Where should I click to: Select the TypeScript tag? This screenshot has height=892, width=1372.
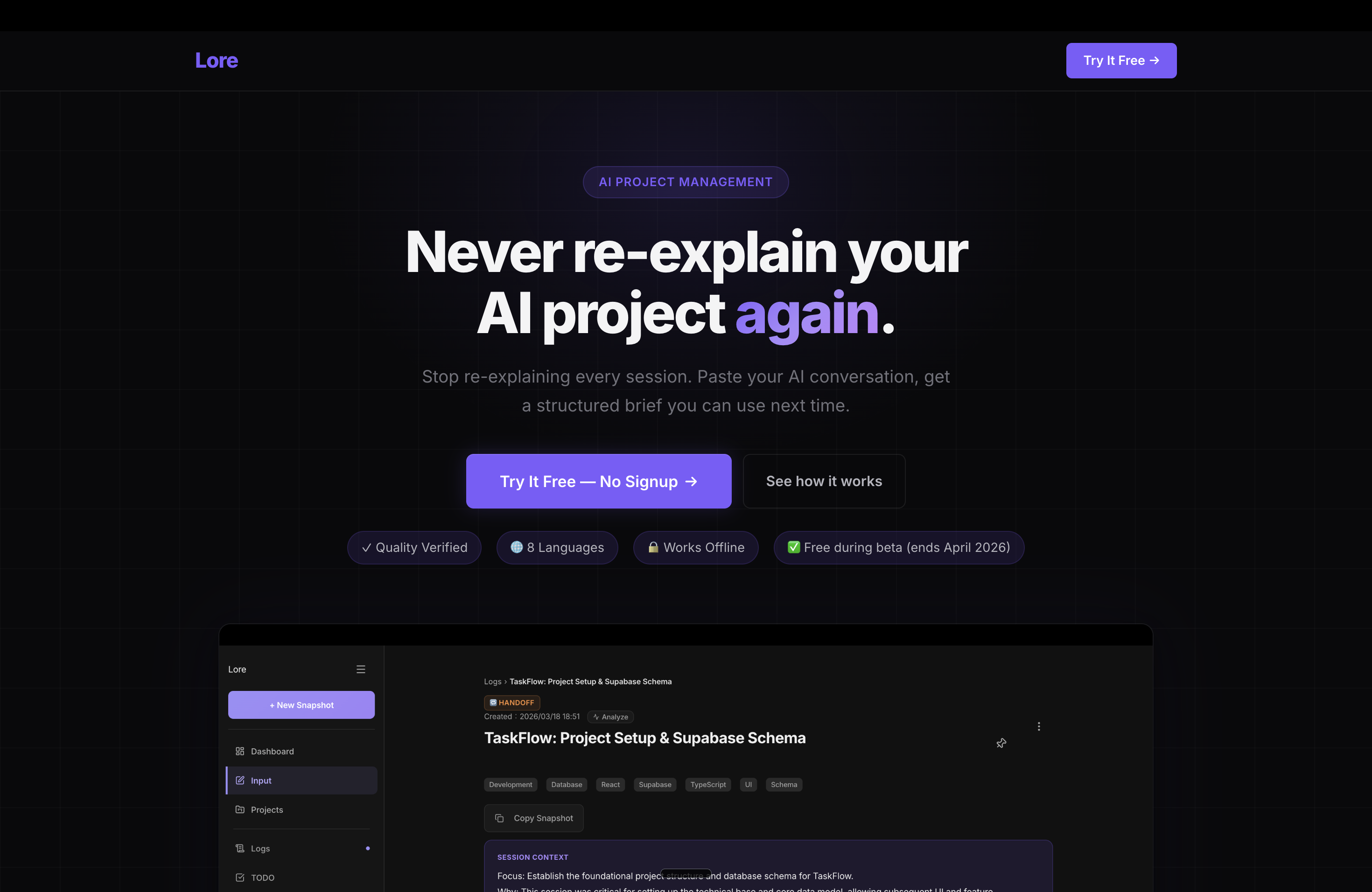(x=708, y=785)
